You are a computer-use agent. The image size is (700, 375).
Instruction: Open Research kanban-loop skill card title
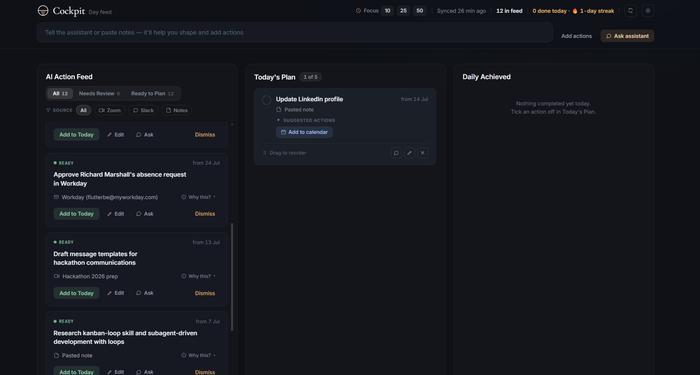[x=125, y=337]
